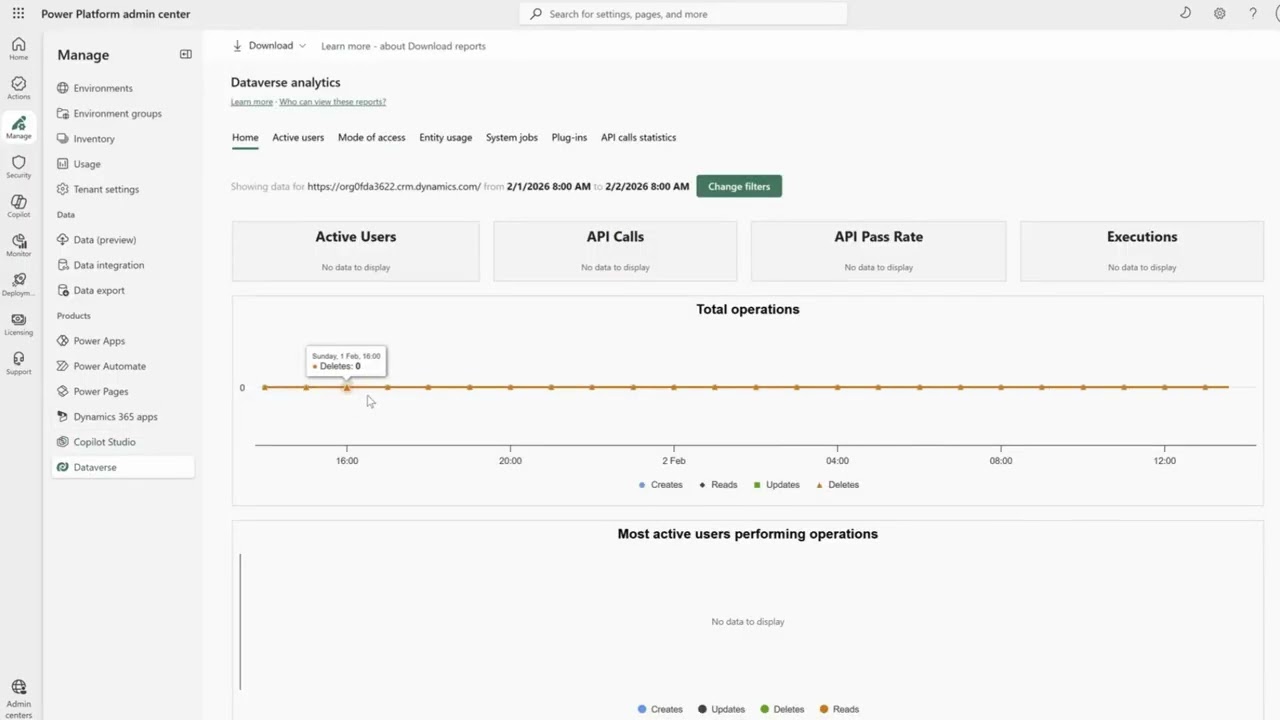Toggle Creates in Most active users legend
This screenshot has height=720, width=1280.
coord(660,709)
